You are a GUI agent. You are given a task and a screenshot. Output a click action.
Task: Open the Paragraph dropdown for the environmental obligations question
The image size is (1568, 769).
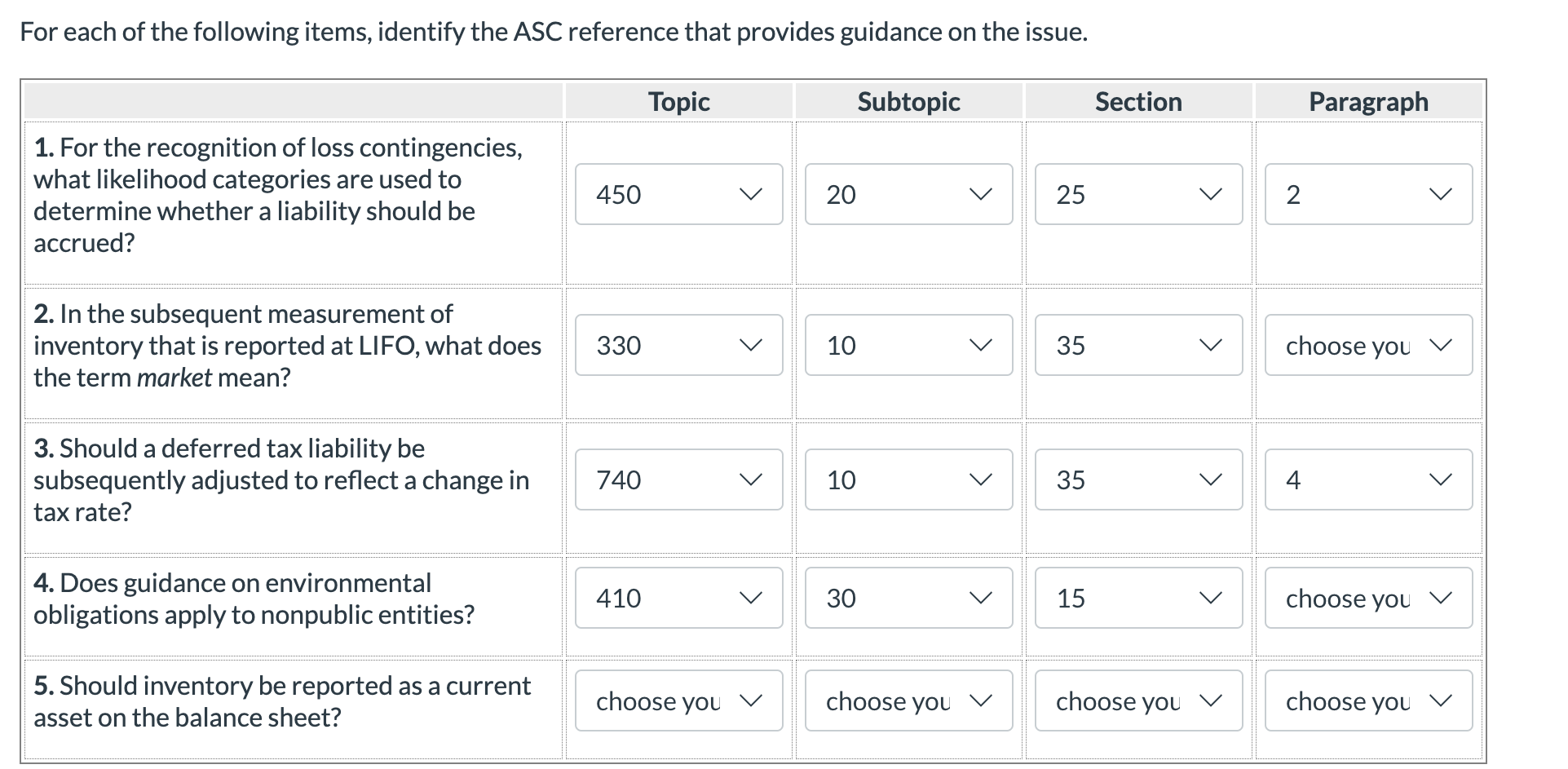[1367, 598]
